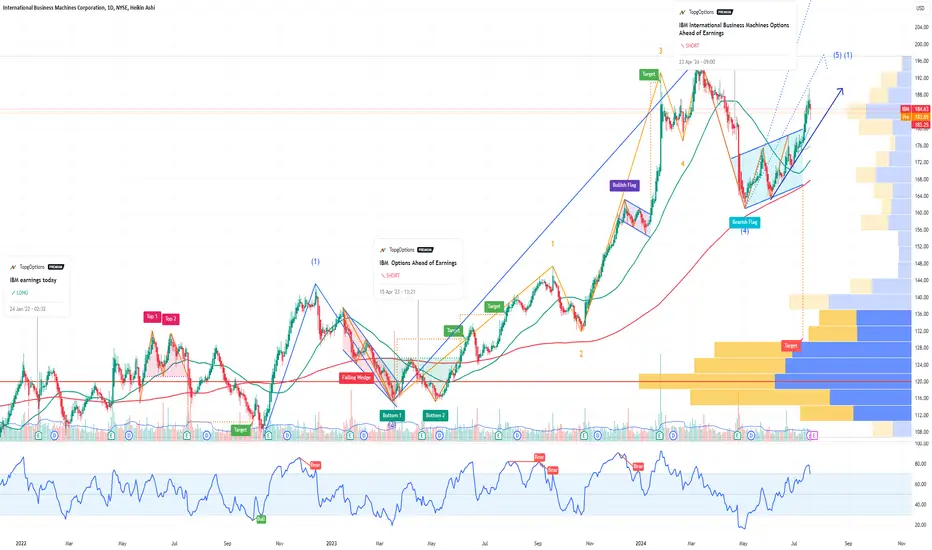
Task: Select the '(5) (1)' wave label
Action: (842, 55)
